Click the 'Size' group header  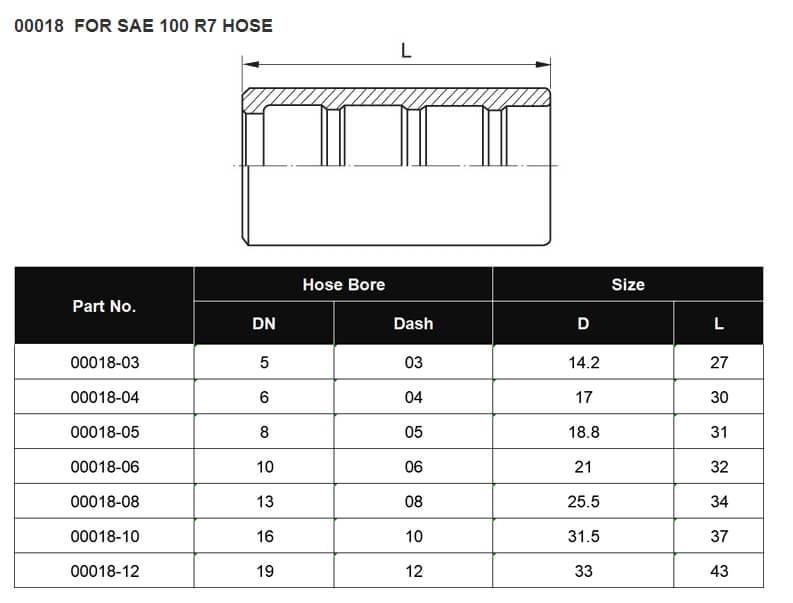click(627, 285)
